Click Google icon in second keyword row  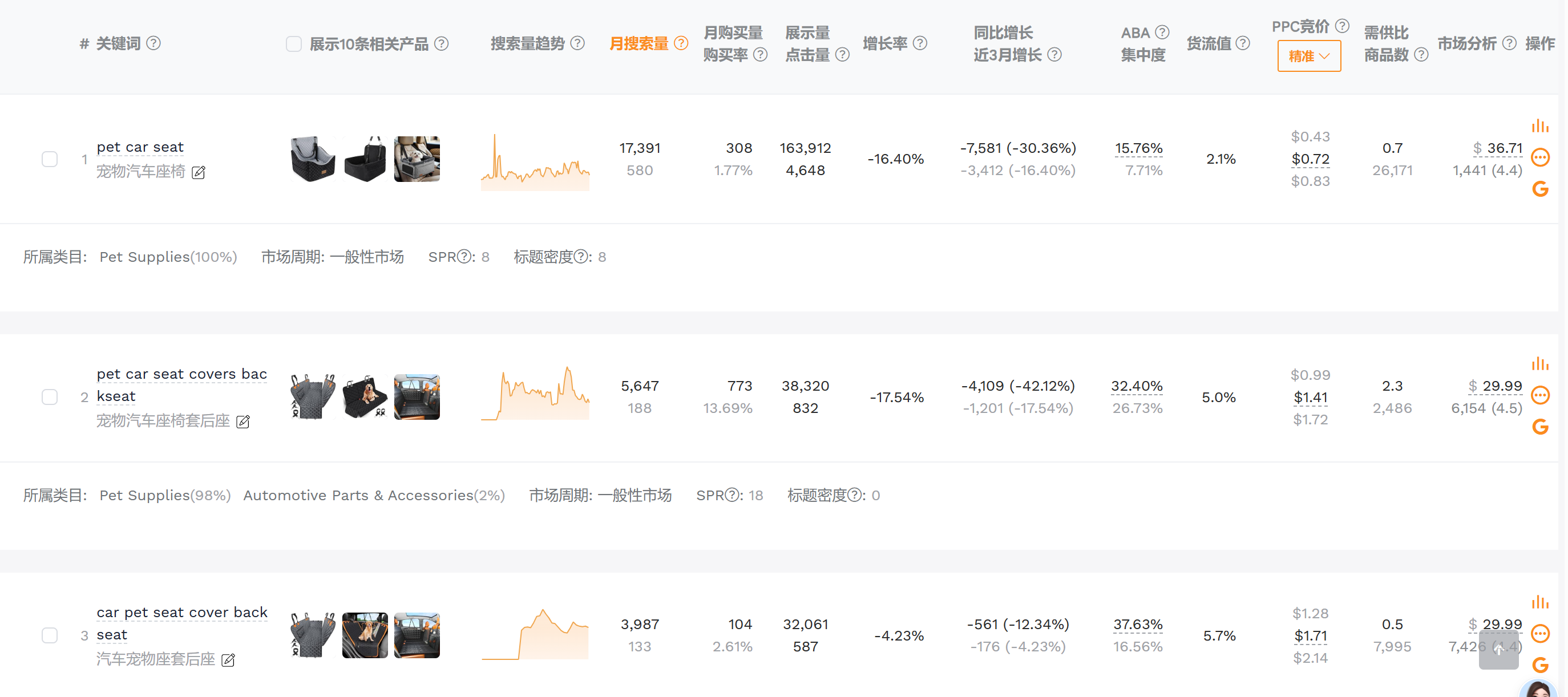pos(1539,427)
